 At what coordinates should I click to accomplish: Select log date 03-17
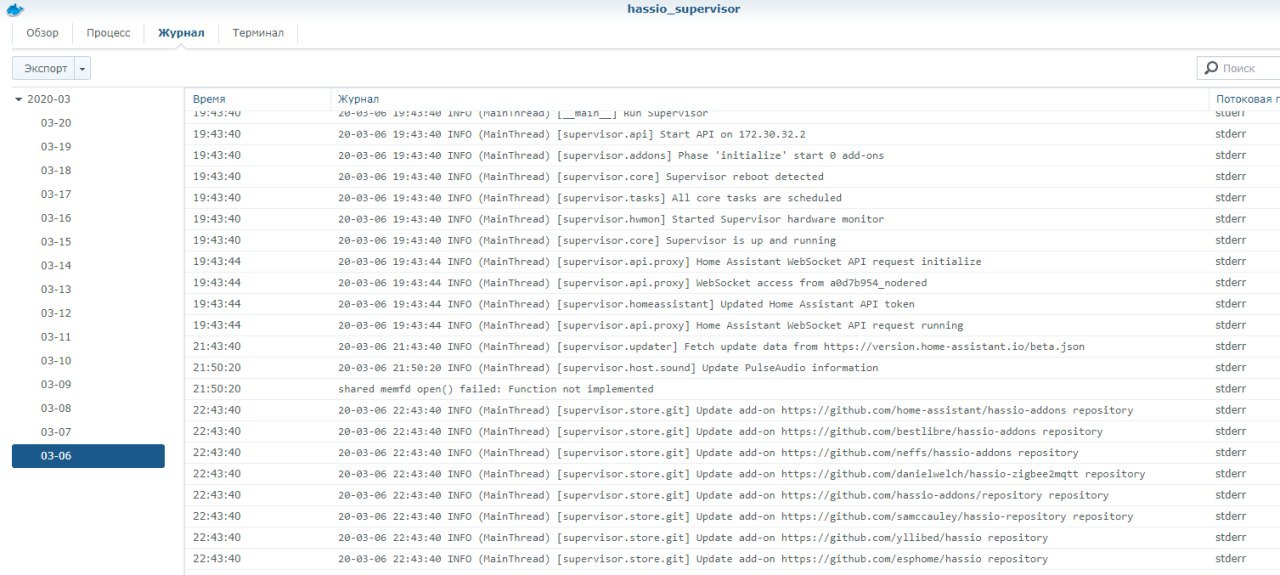[56, 194]
